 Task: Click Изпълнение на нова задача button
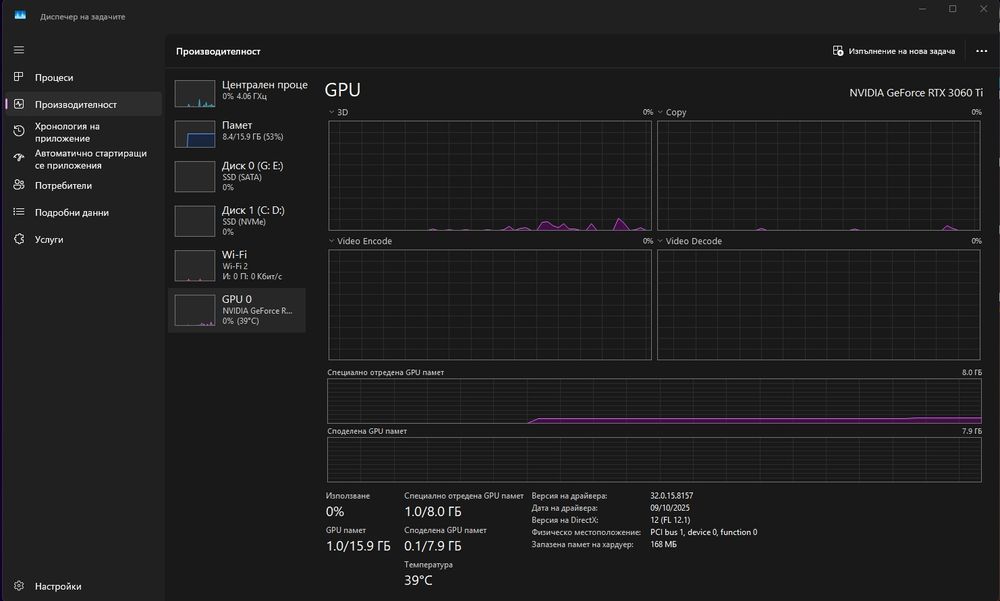(894, 51)
